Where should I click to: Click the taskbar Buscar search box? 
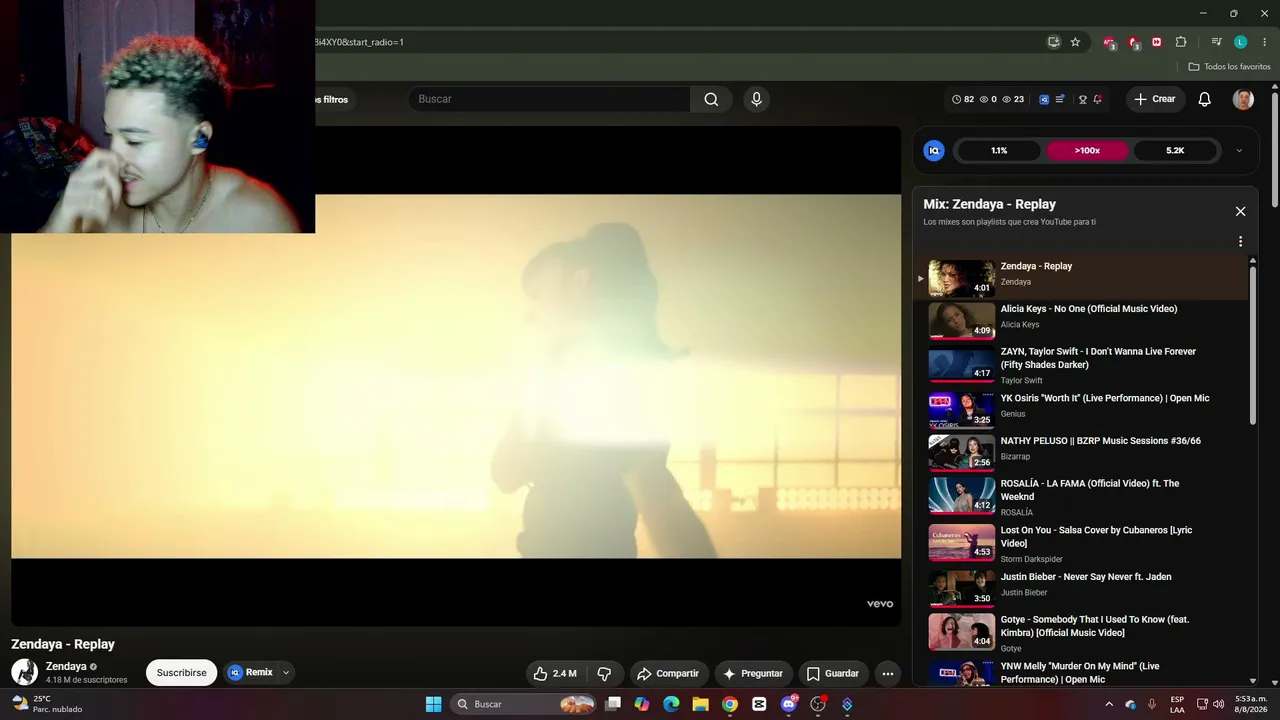click(x=525, y=704)
